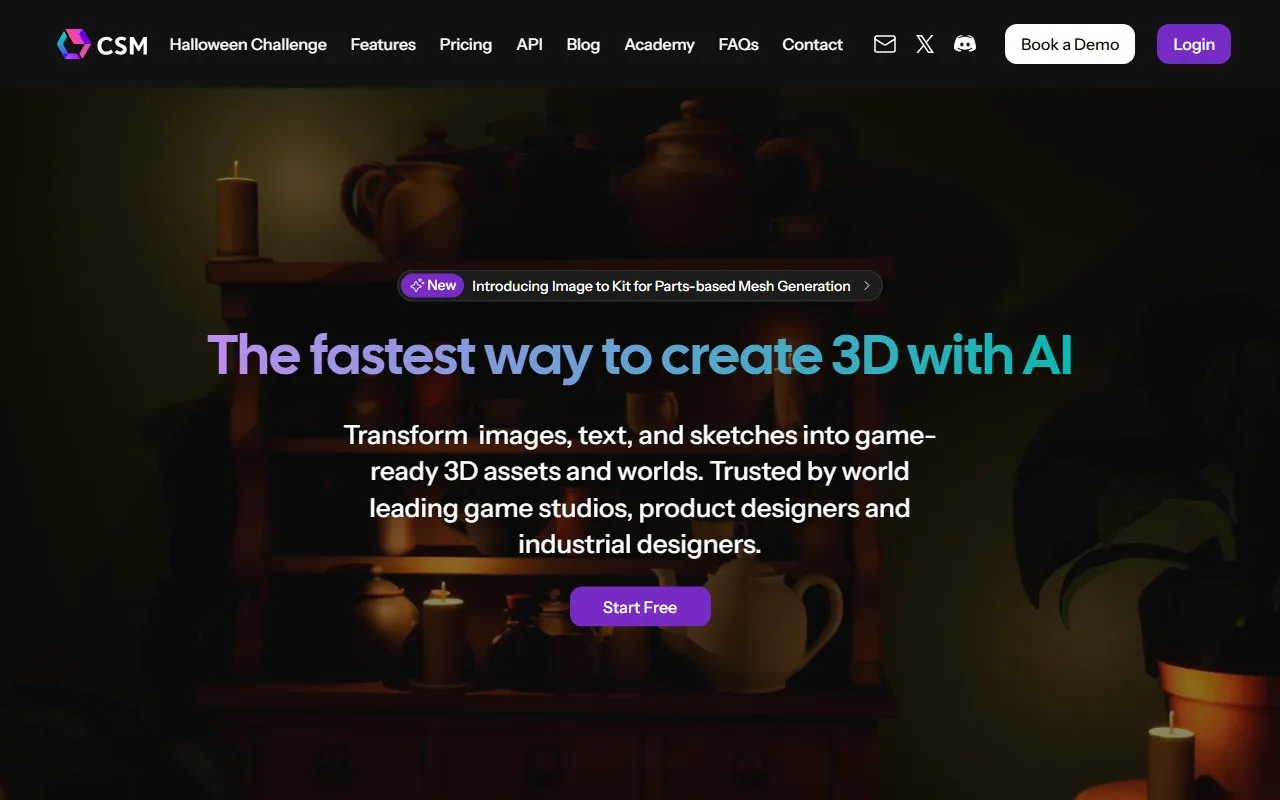Open the Image to Kit announcement link

point(661,286)
